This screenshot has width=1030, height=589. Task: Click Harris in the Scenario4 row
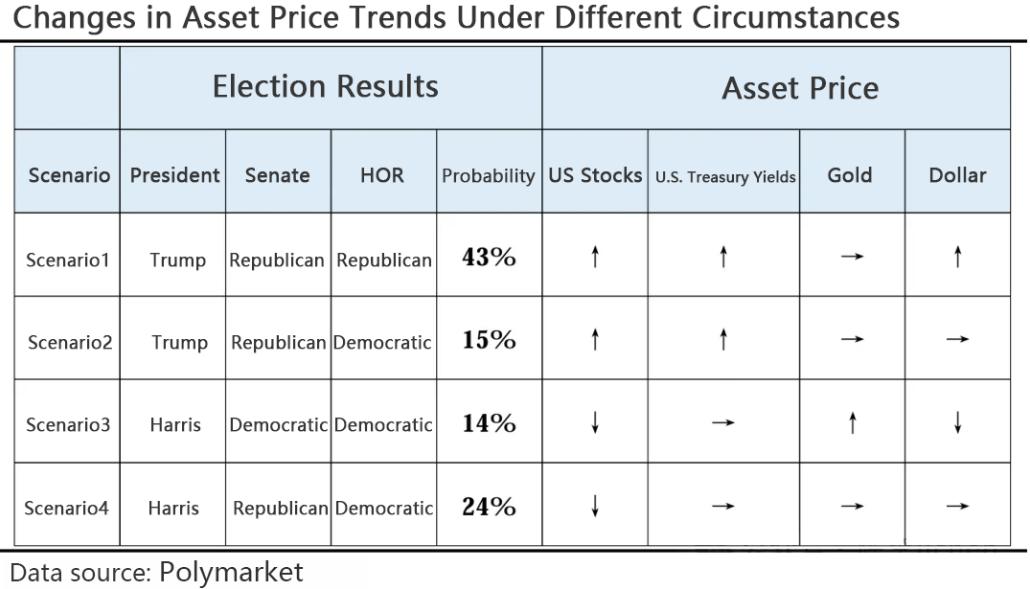tap(174, 508)
